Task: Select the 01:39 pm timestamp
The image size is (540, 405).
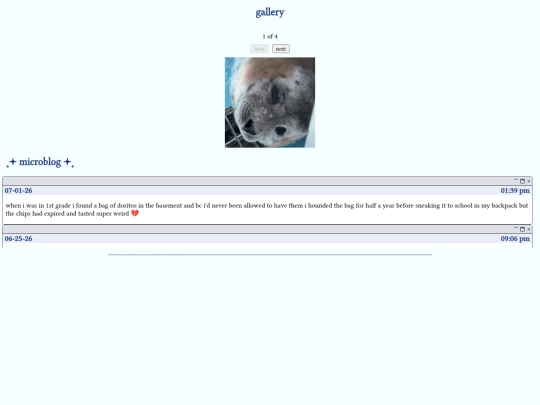Action: [515, 190]
